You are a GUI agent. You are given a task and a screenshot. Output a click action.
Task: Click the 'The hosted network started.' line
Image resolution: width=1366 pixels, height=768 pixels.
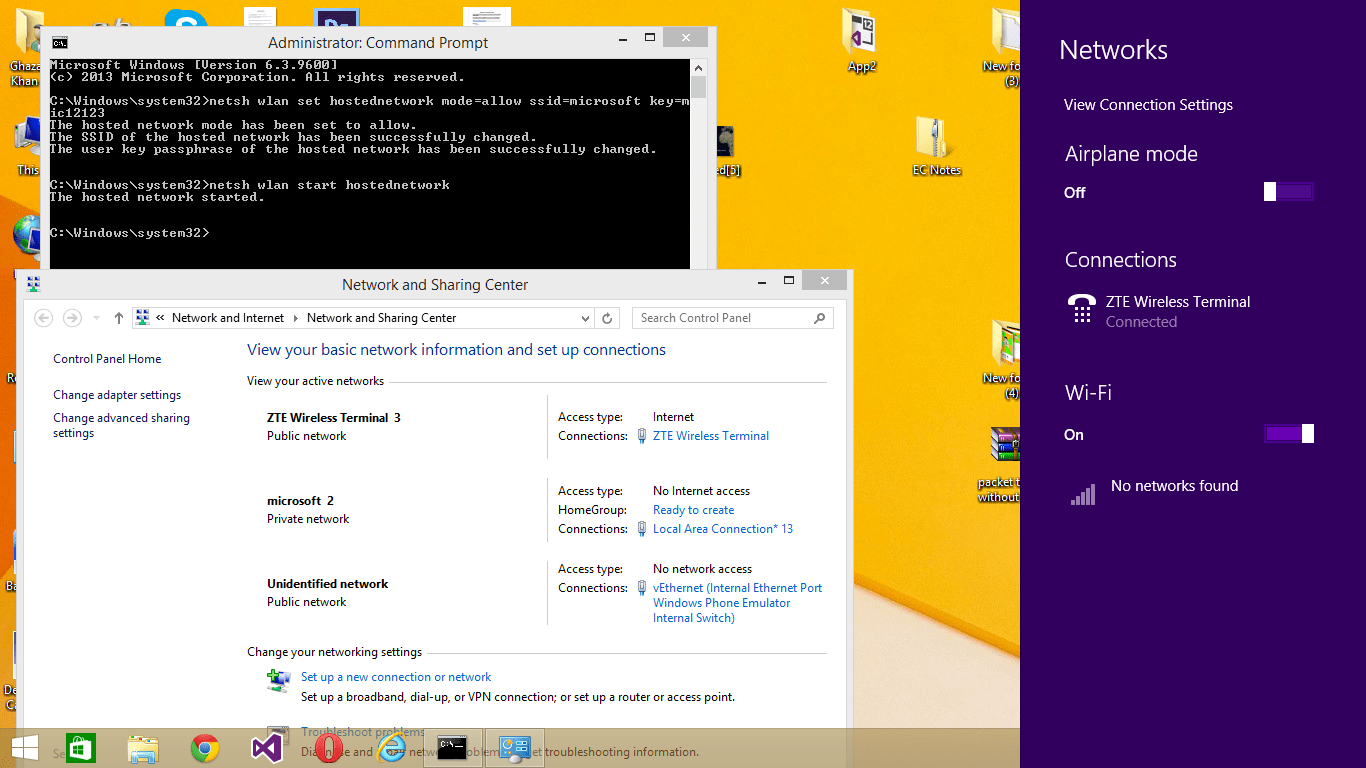point(157,197)
